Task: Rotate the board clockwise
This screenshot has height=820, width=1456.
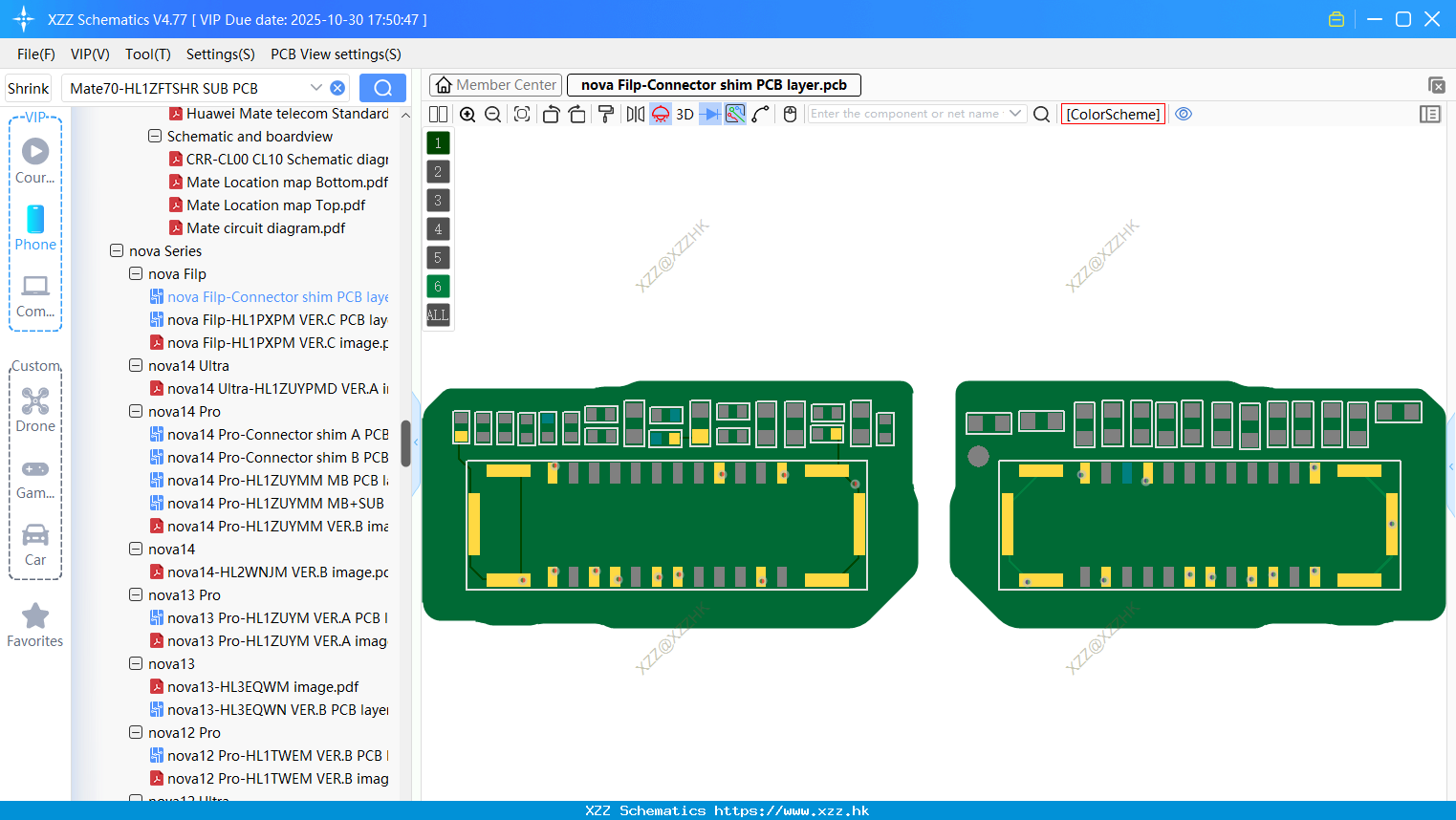Action: pyautogui.click(x=577, y=114)
